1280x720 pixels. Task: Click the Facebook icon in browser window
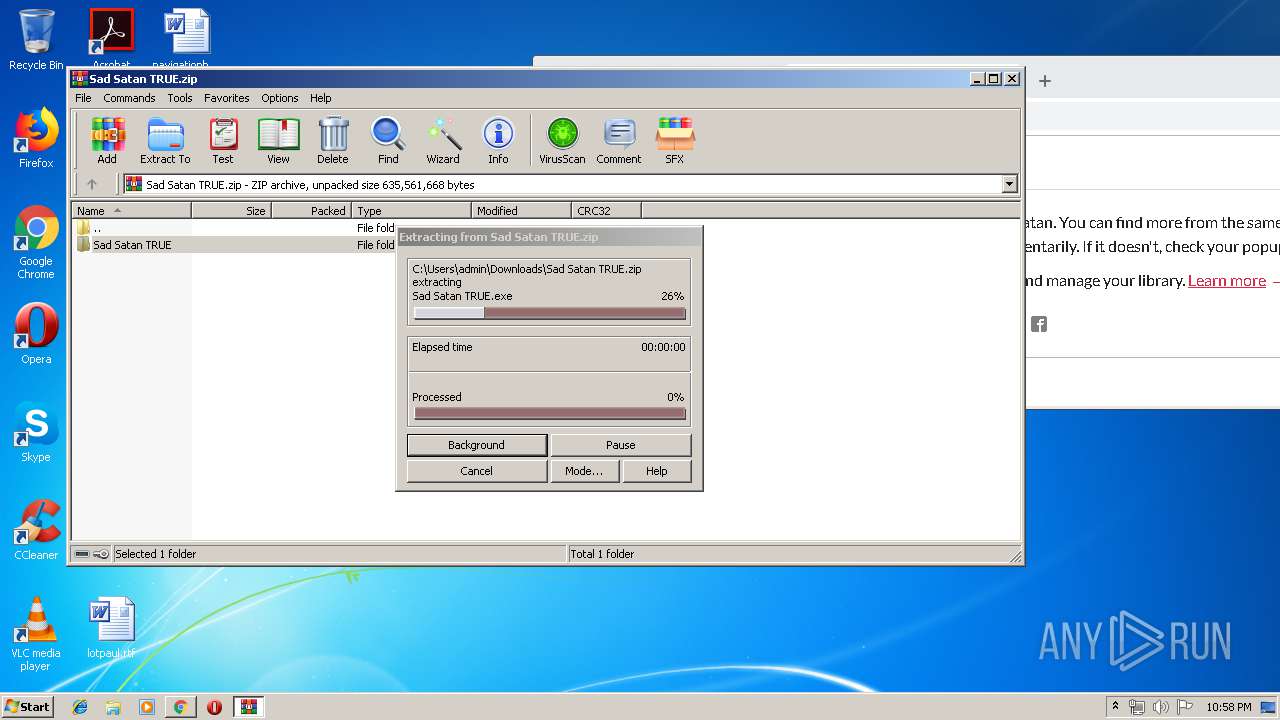pyautogui.click(x=1039, y=324)
